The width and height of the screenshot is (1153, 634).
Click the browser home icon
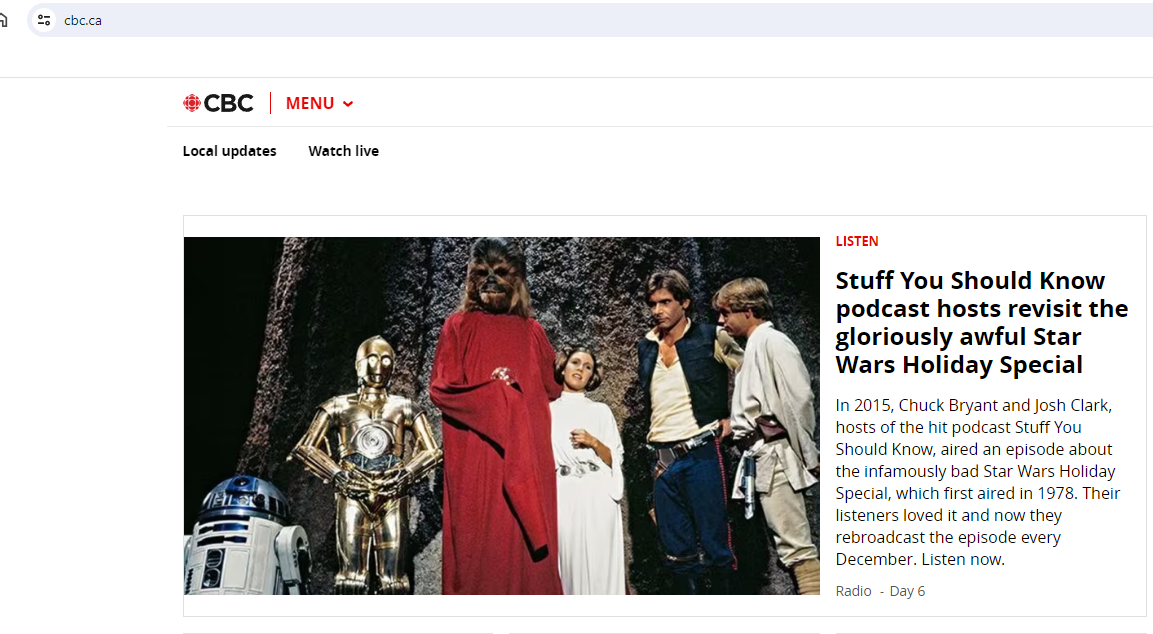(3, 20)
